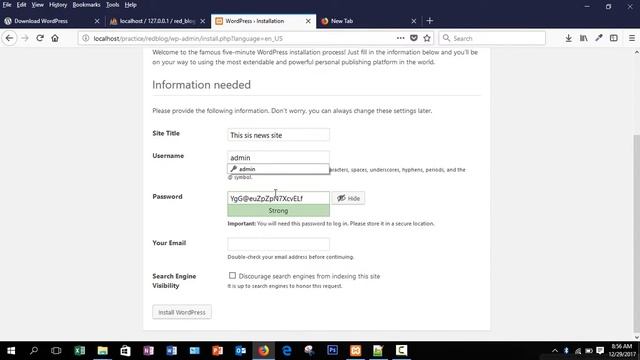Open the page actions three-dot menu
The width and height of the screenshot is (640, 360).
pyautogui.click(x=400, y=38)
